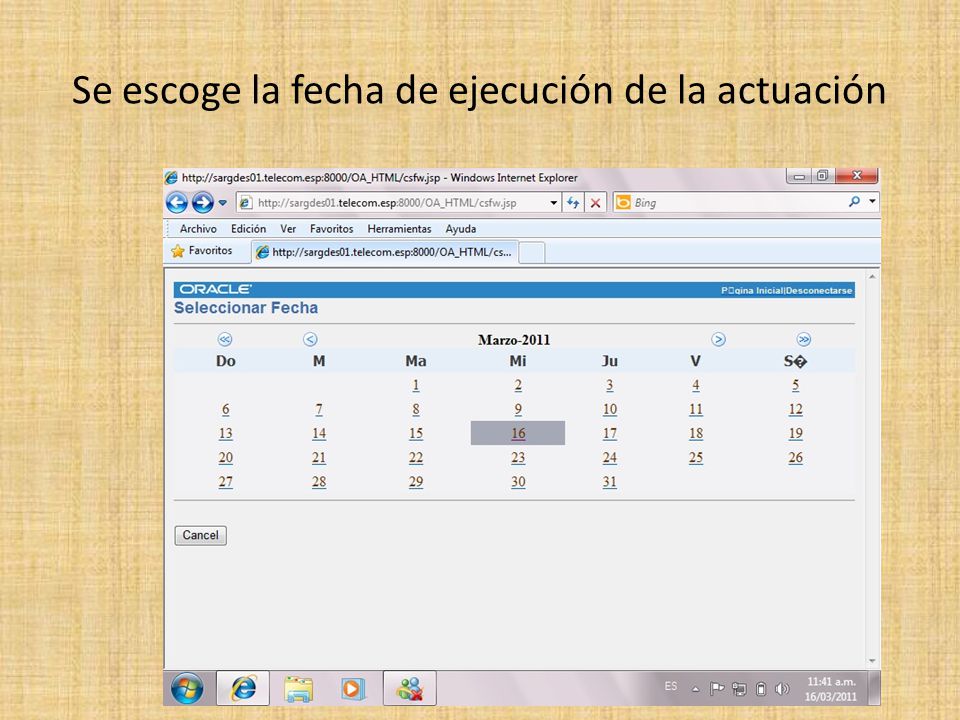Open the Action Center flag icon
Viewport: 960px width, 720px height.
[x=716, y=689]
